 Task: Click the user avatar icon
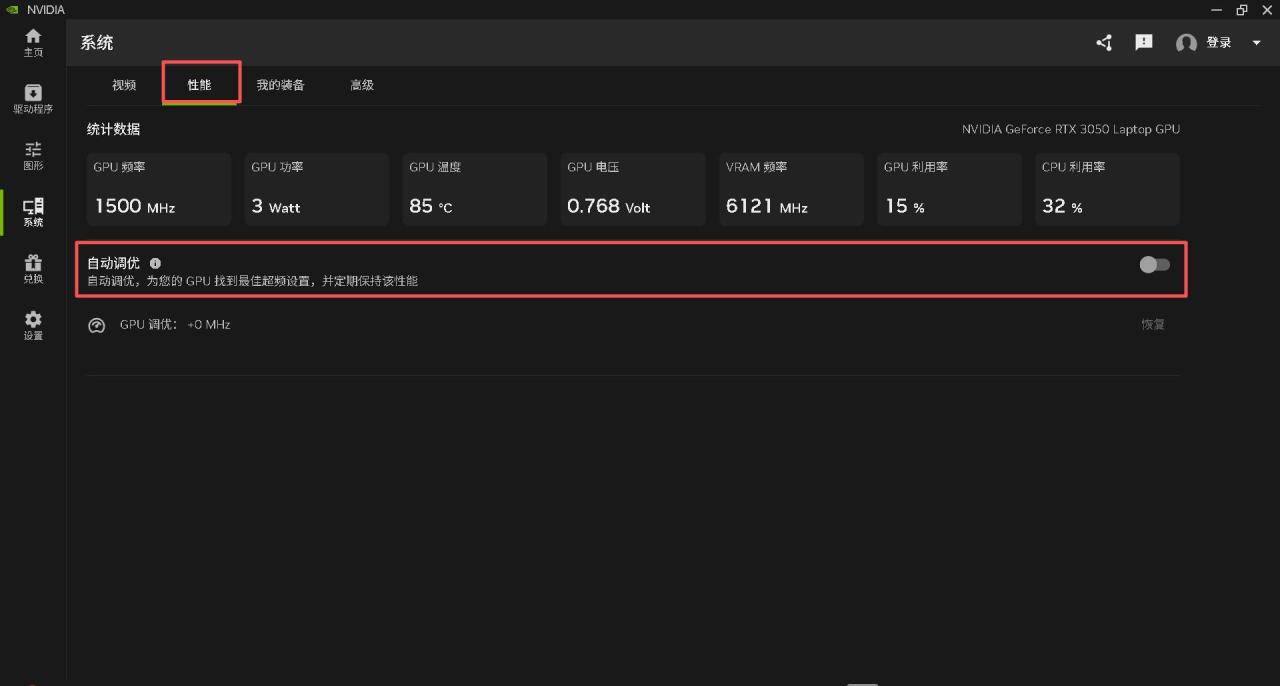[x=1186, y=43]
